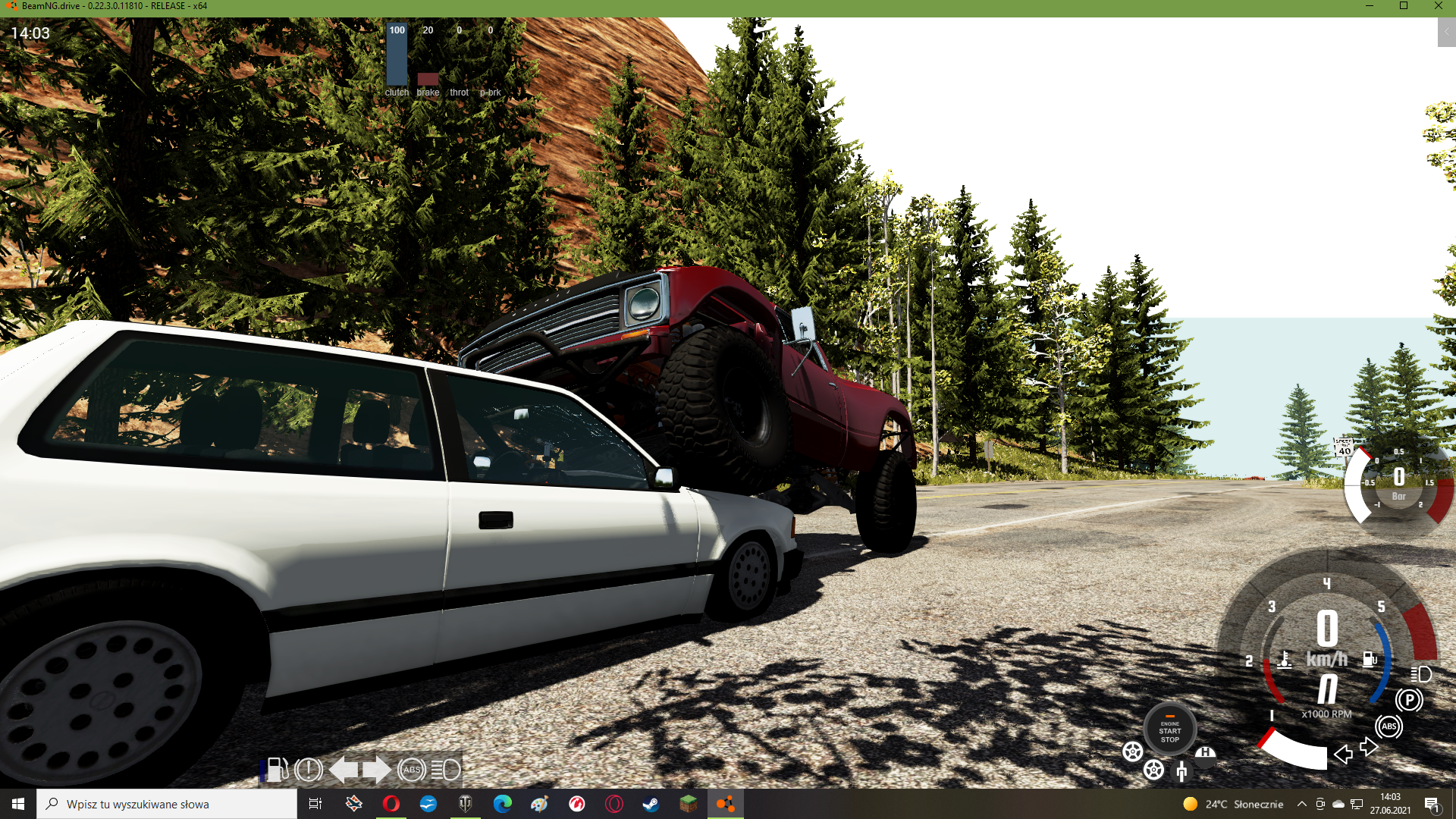The height and width of the screenshot is (819, 1456).
Task: Open the Paint palette app from taskbar
Action: [x=539, y=804]
